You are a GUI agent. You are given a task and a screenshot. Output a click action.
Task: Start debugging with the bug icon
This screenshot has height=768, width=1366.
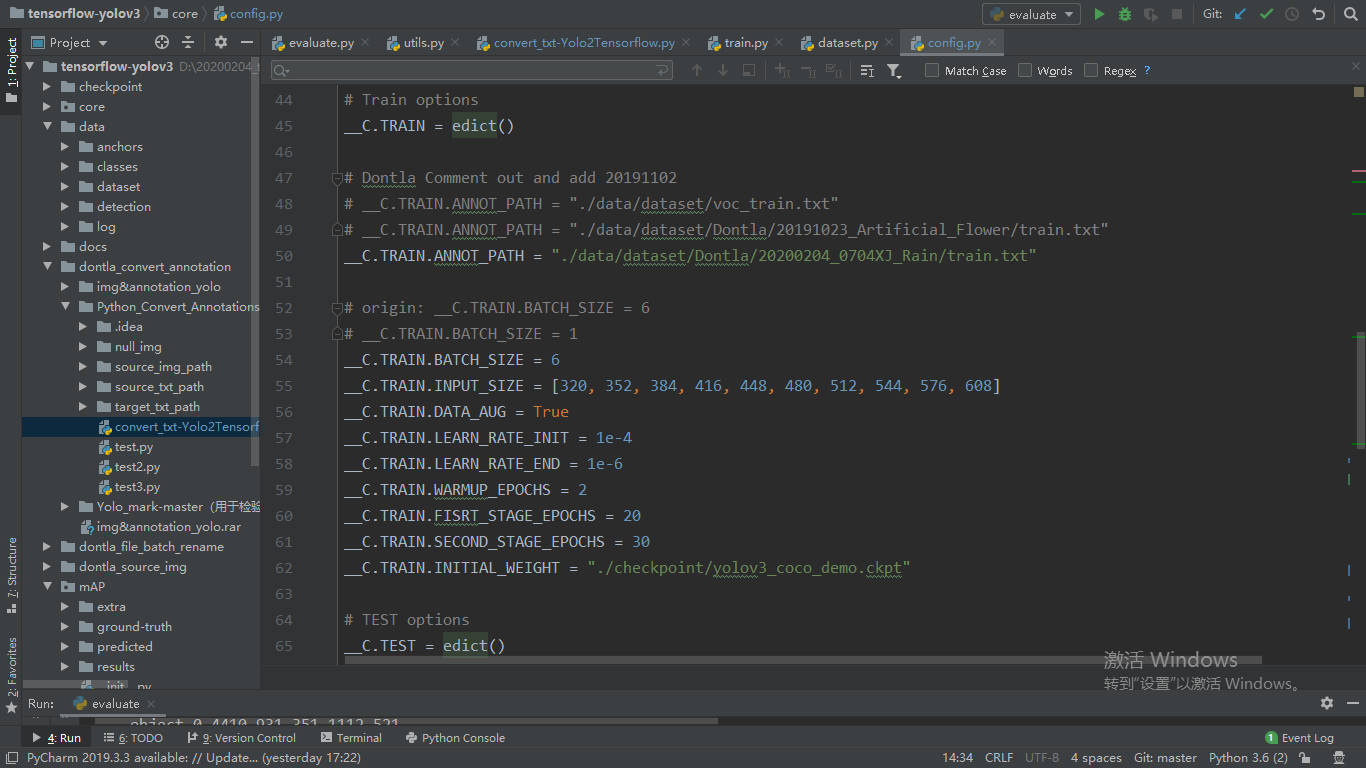pos(1125,14)
